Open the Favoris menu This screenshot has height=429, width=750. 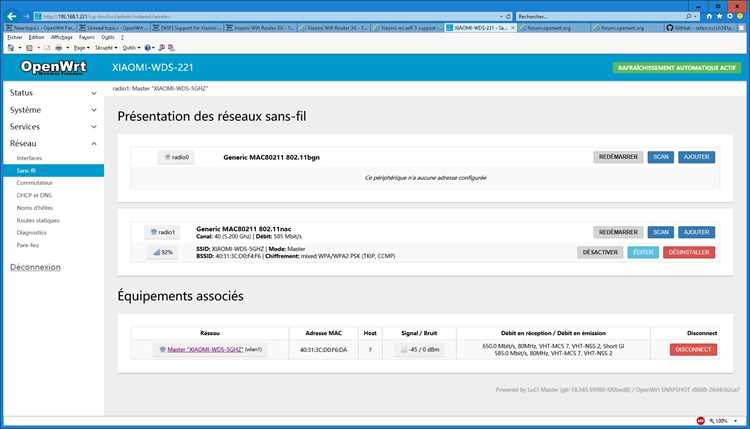(x=87, y=37)
